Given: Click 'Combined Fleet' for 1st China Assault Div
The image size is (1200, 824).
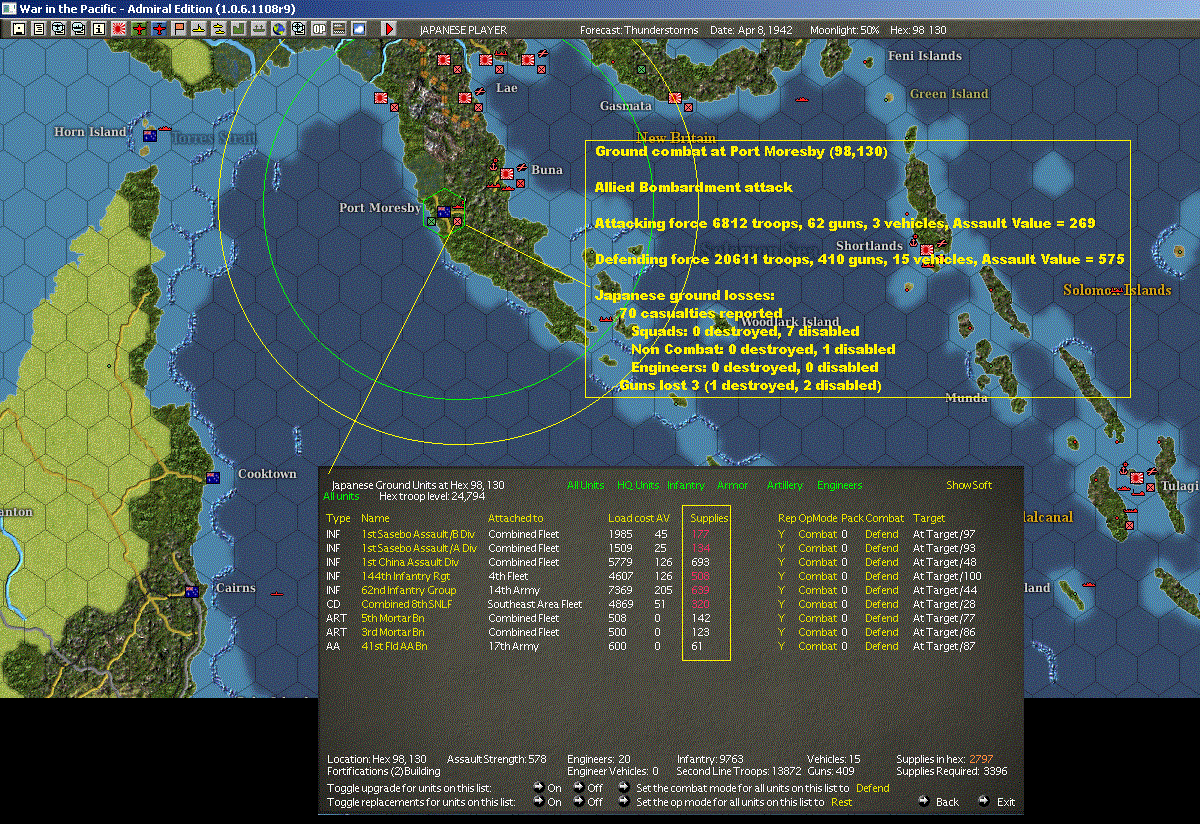Looking at the screenshot, I should click(524, 562).
